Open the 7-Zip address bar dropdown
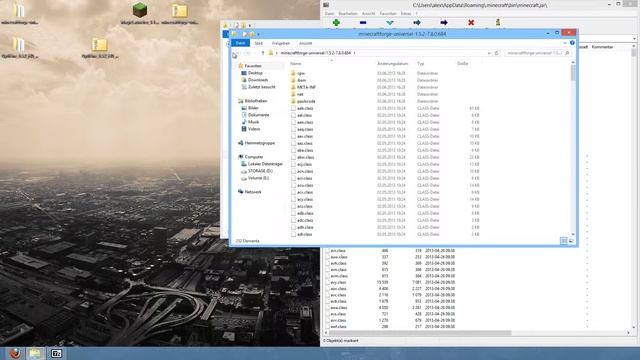The image size is (640, 360). (x=634, y=38)
